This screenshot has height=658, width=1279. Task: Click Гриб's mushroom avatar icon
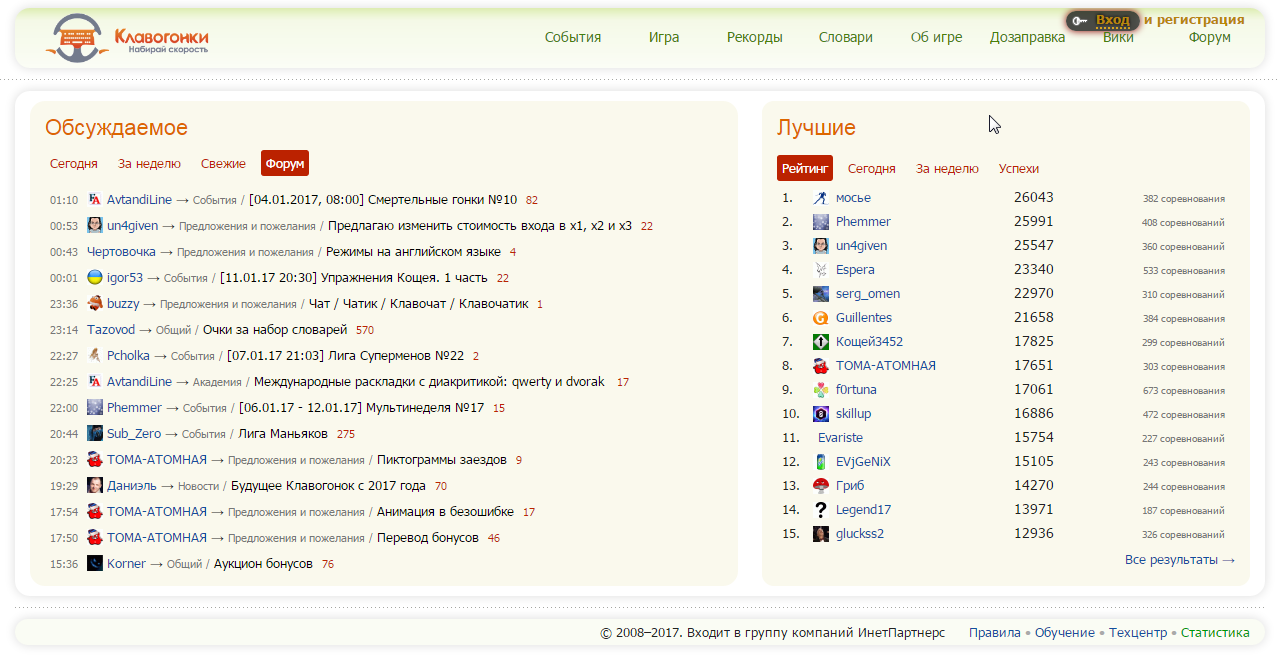[x=821, y=486]
